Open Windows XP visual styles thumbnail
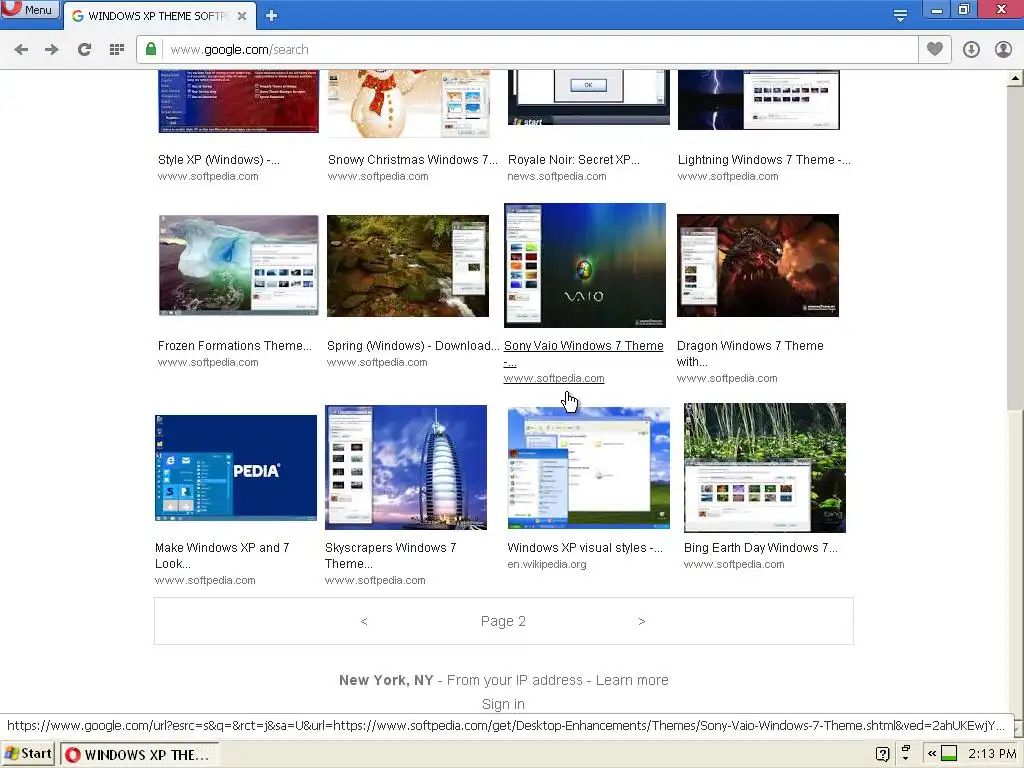The width and height of the screenshot is (1024, 768). tap(588, 468)
